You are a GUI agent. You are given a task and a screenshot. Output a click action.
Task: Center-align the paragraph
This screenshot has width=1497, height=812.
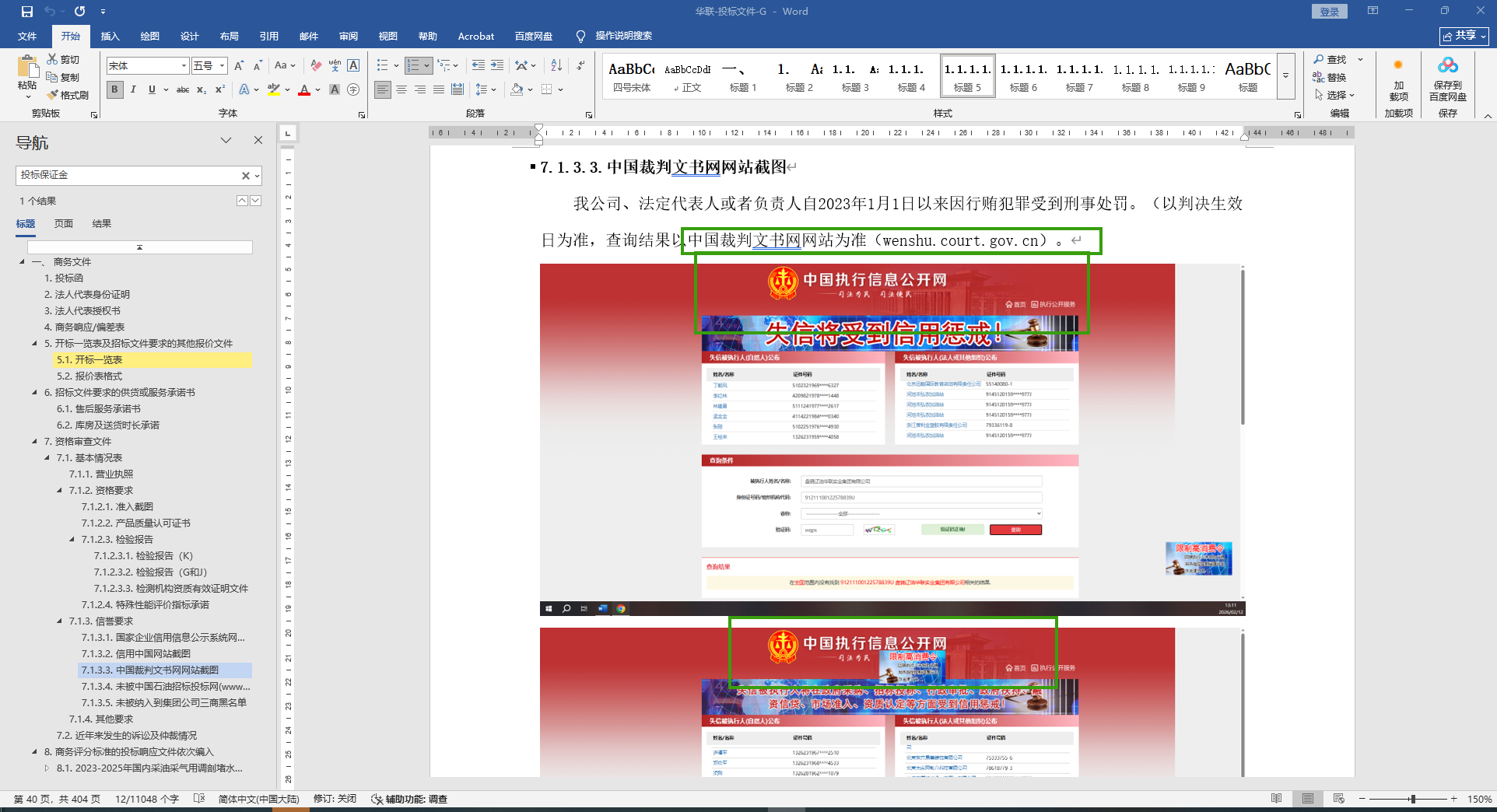401,89
